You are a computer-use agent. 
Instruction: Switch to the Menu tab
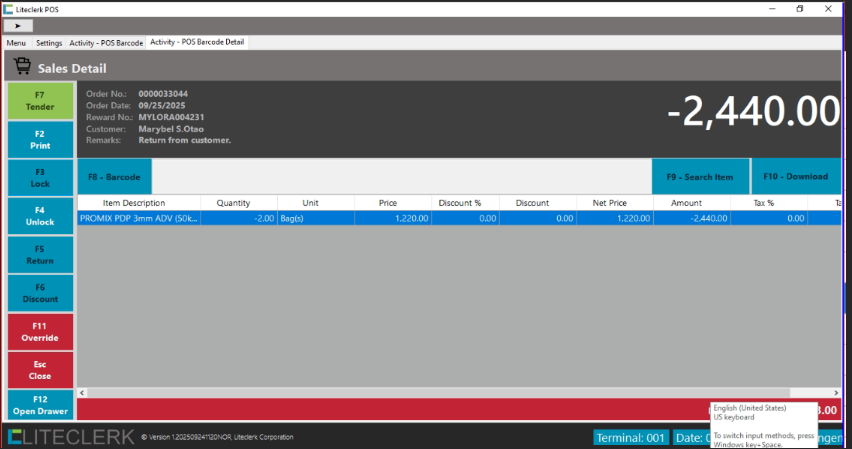click(16, 43)
